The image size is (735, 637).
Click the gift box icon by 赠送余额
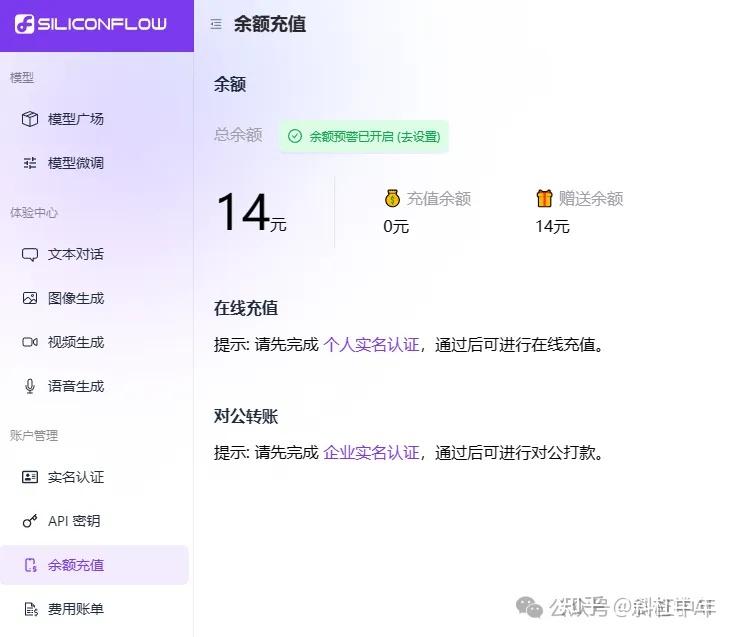(x=544, y=198)
